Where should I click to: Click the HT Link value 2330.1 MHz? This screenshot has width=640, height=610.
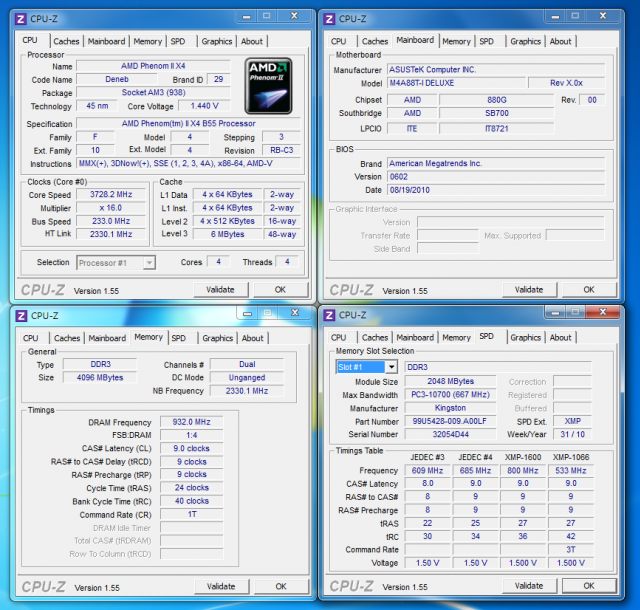(111, 234)
